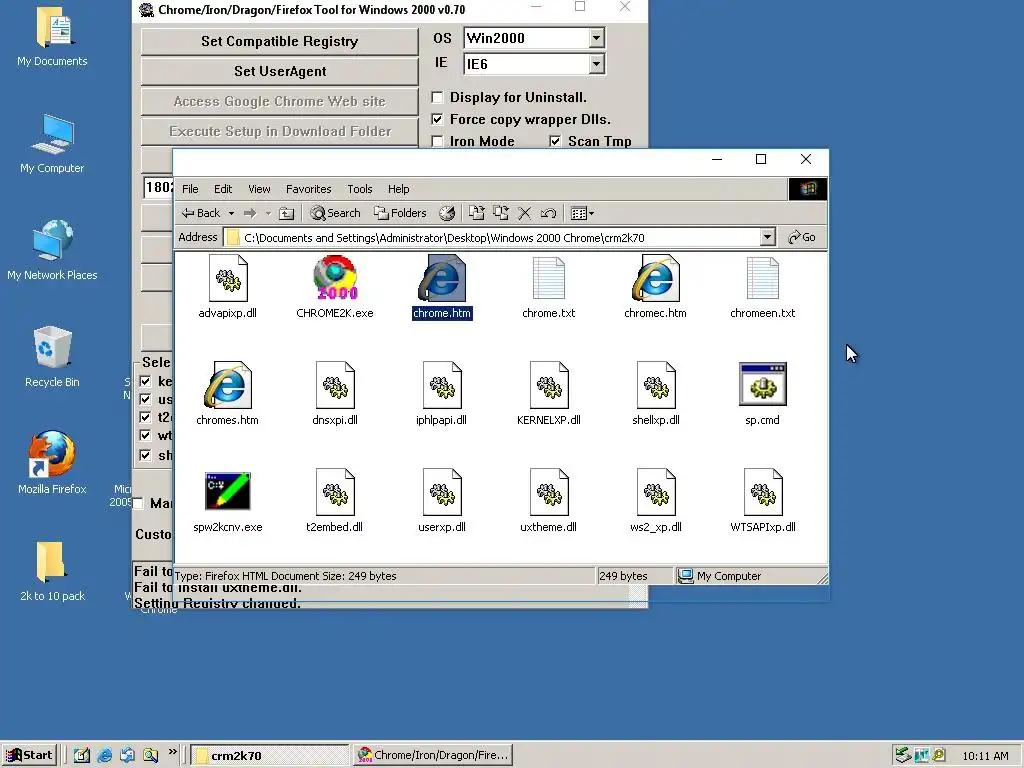Select the chrome.txt text file icon
The width and height of the screenshot is (1024, 768).
[549, 279]
